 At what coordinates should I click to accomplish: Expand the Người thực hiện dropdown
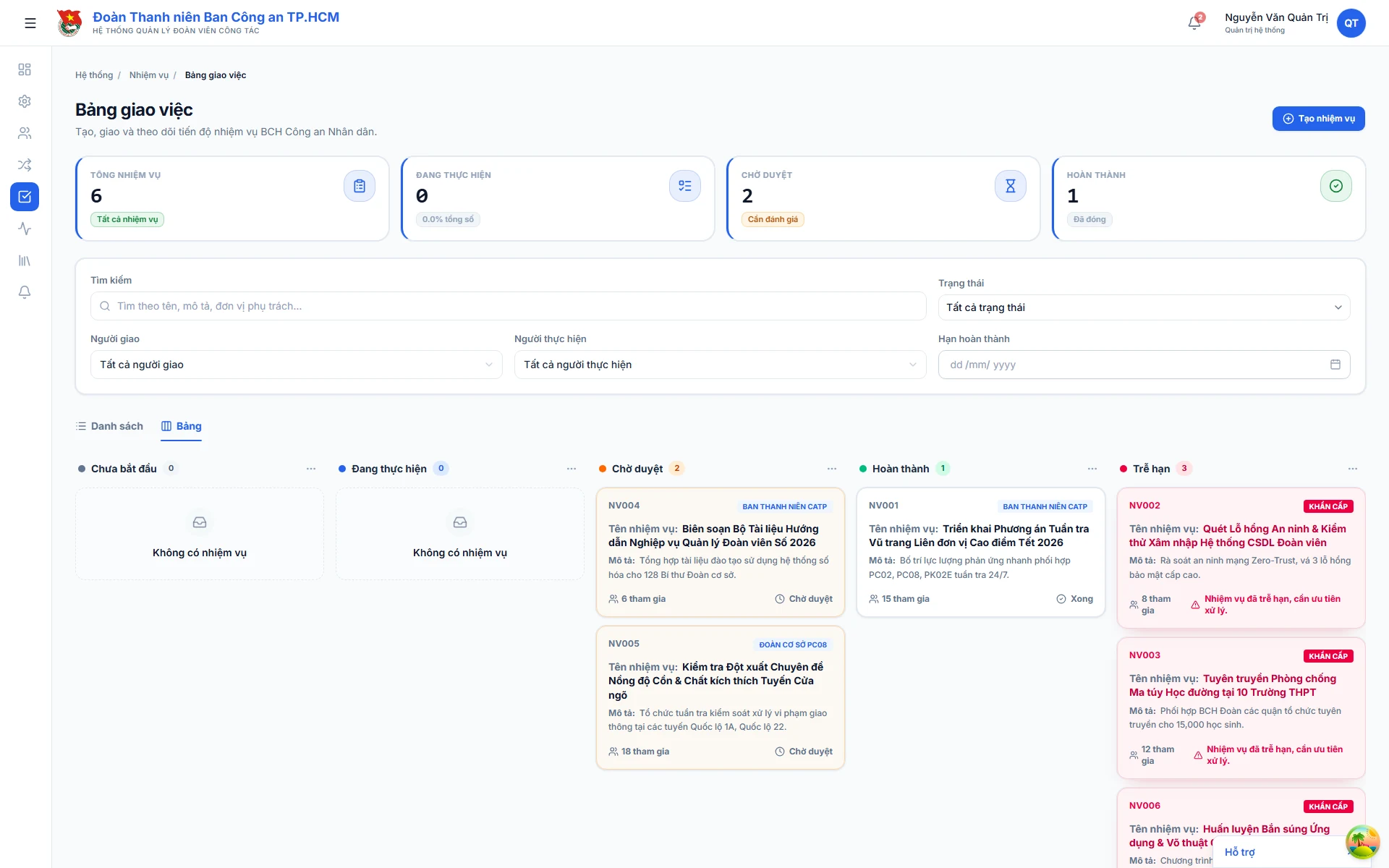[x=720, y=365]
